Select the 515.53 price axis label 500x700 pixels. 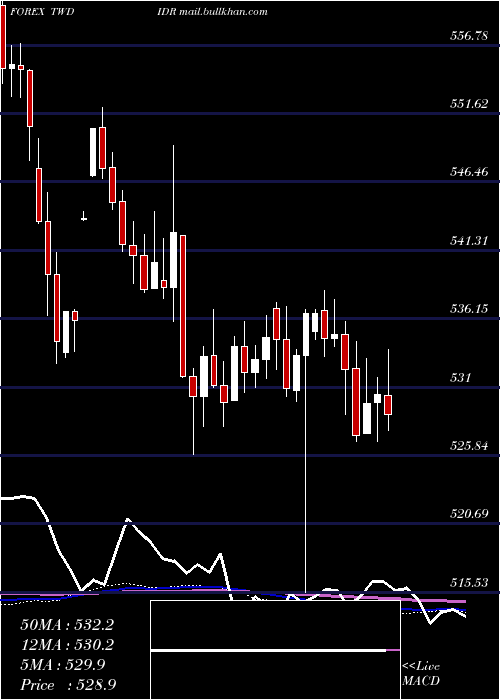pyautogui.click(x=468, y=583)
